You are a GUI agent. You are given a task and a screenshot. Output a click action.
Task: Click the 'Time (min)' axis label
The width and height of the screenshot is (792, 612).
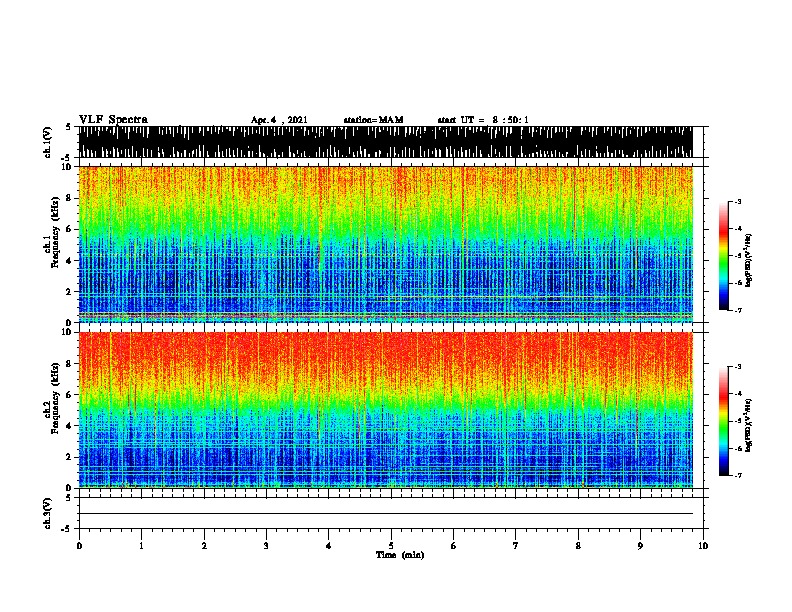[x=400, y=555]
